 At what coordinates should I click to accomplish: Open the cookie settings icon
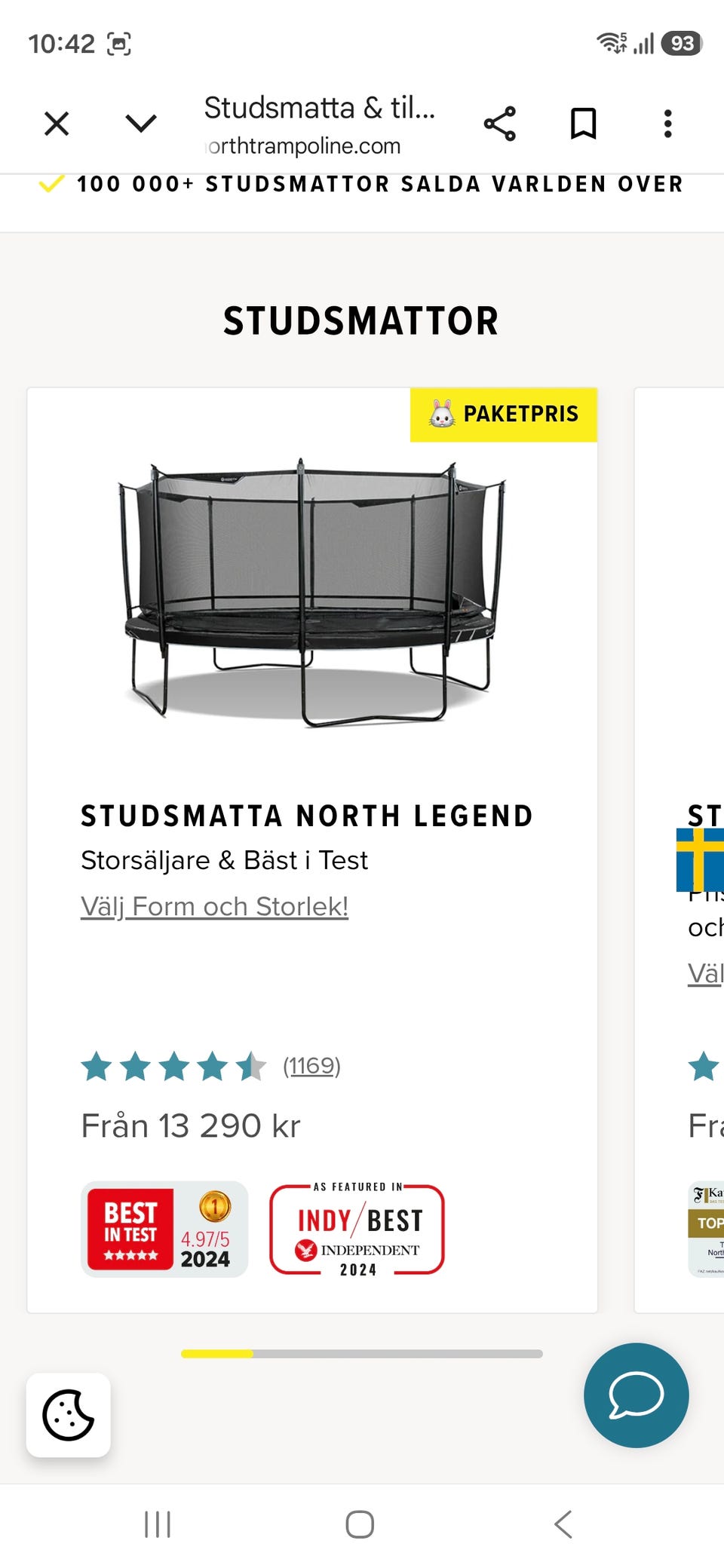pyautogui.click(x=69, y=1415)
